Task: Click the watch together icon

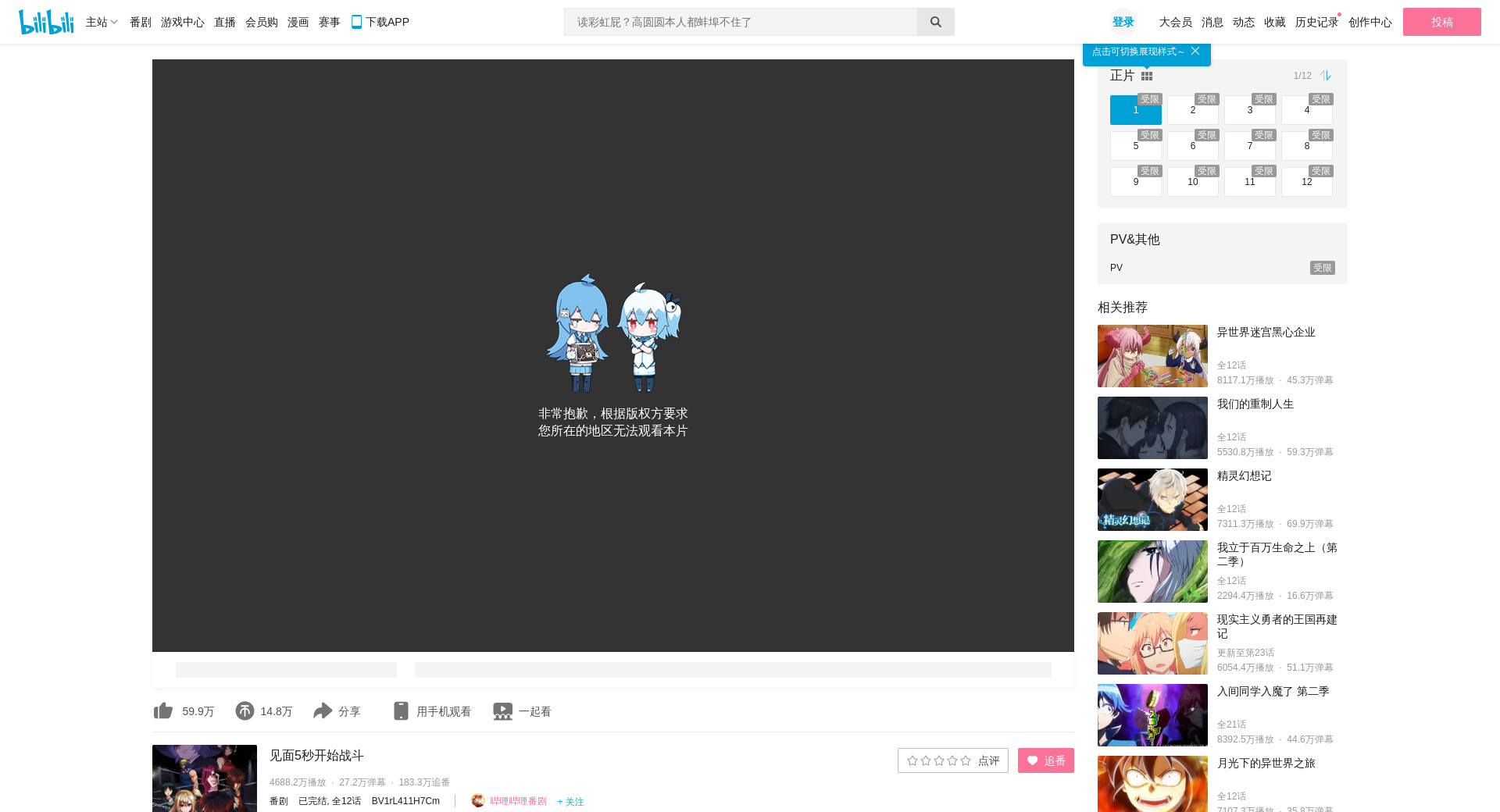Action: (x=502, y=710)
